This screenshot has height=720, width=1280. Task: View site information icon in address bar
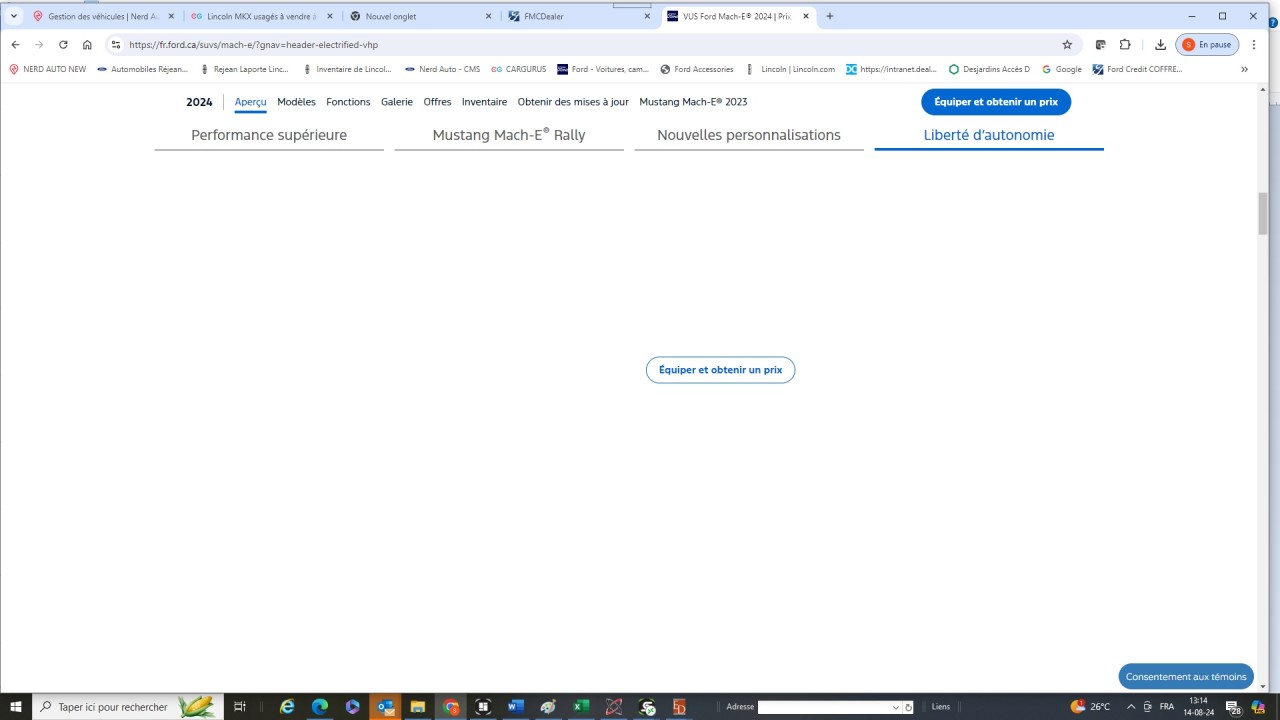(x=116, y=45)
